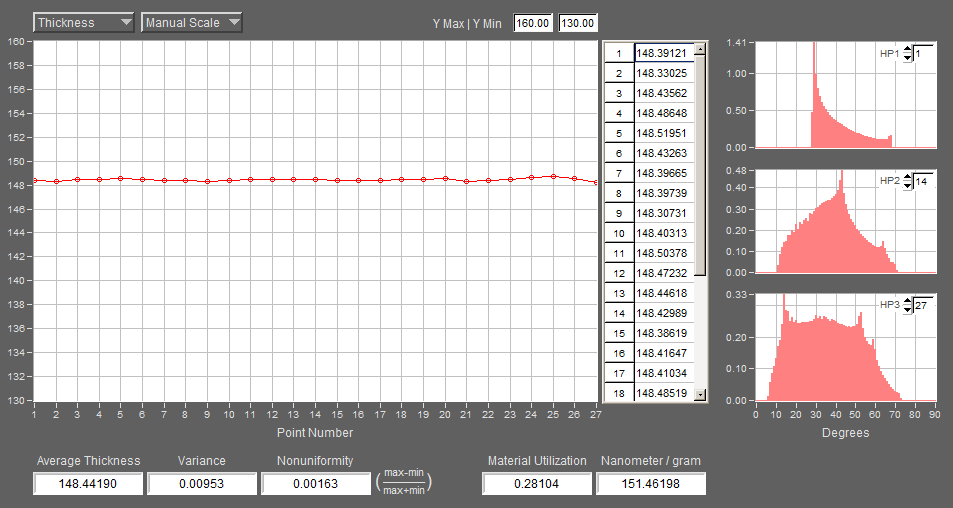Select list value 148.50378 in row 11
Image resolution: width=953 pixels, height=508 pixels.
pyautogui.click(x=664, y=253)
